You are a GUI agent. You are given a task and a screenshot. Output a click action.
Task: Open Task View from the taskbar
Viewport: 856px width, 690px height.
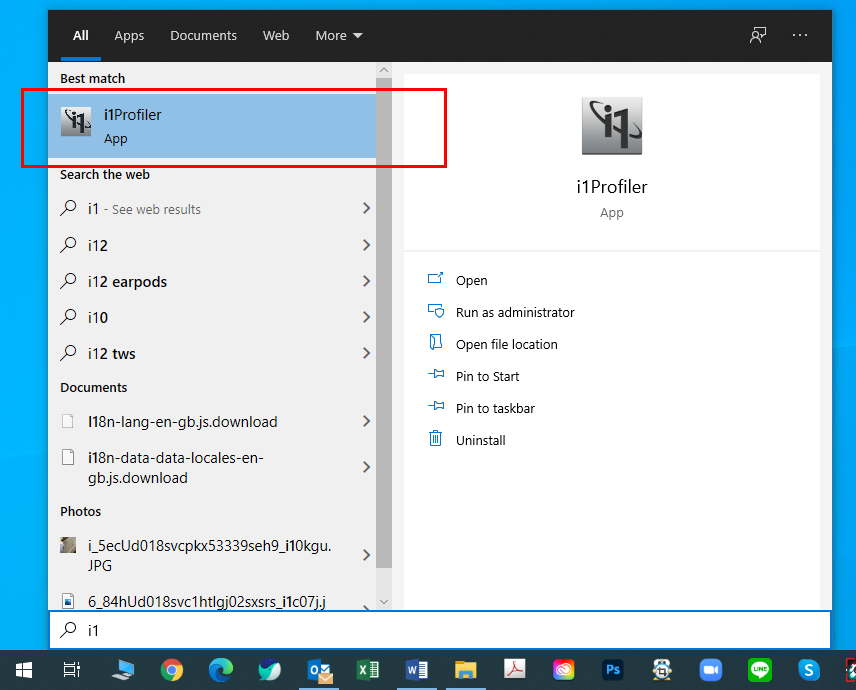coord(72,670)
